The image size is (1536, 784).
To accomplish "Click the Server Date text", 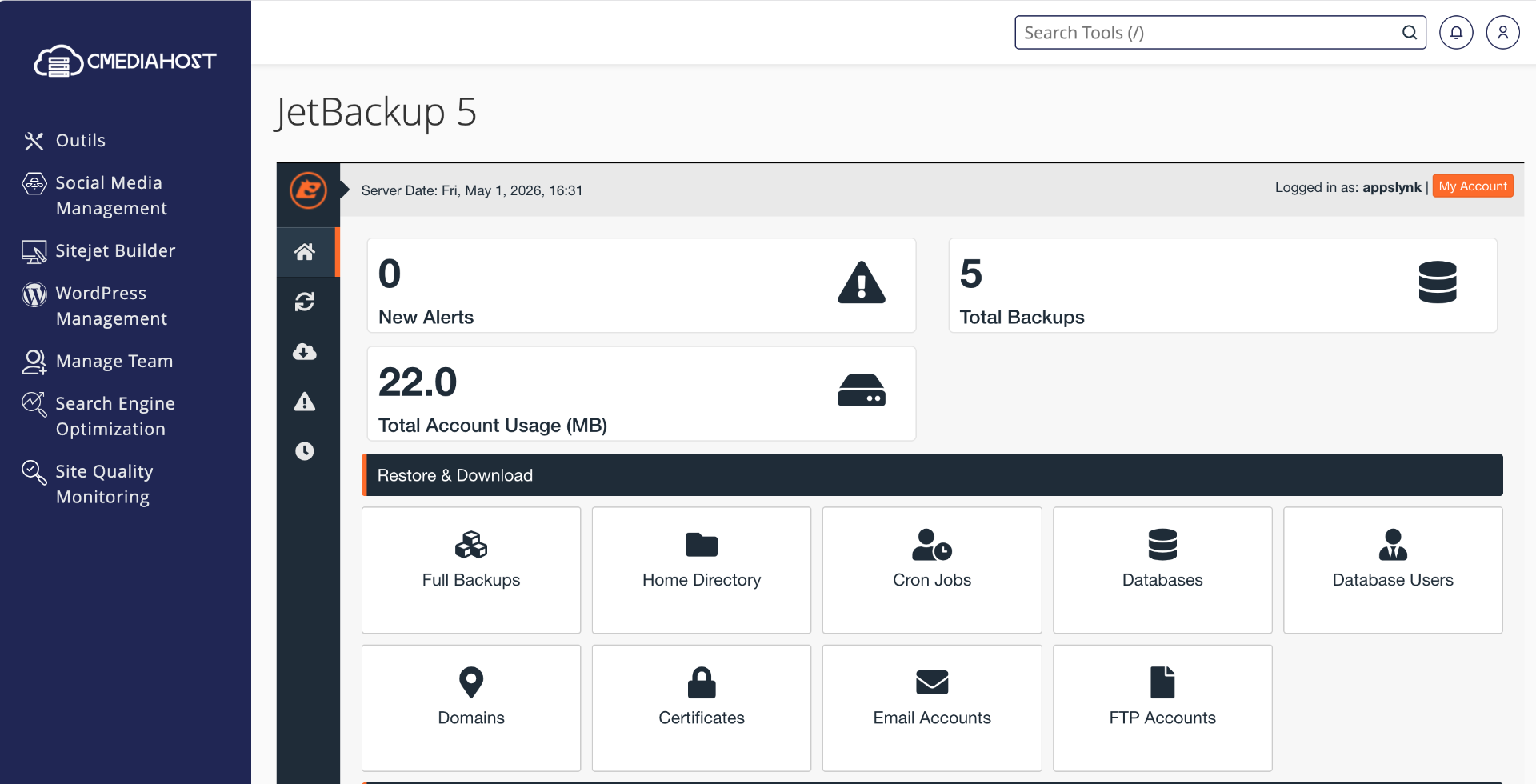I will [x=472, y=190].
